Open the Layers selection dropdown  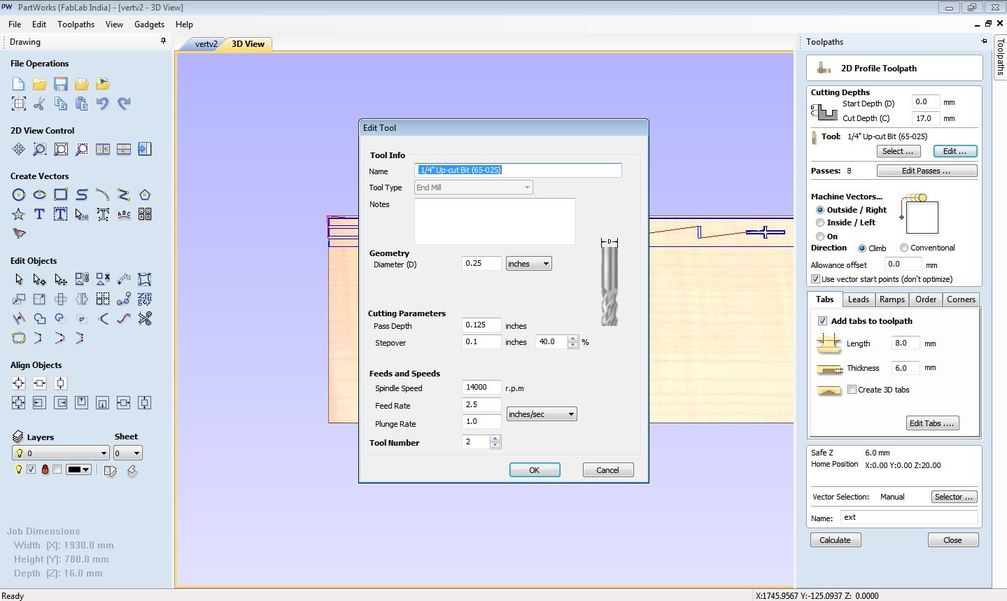tap(60, 453)
